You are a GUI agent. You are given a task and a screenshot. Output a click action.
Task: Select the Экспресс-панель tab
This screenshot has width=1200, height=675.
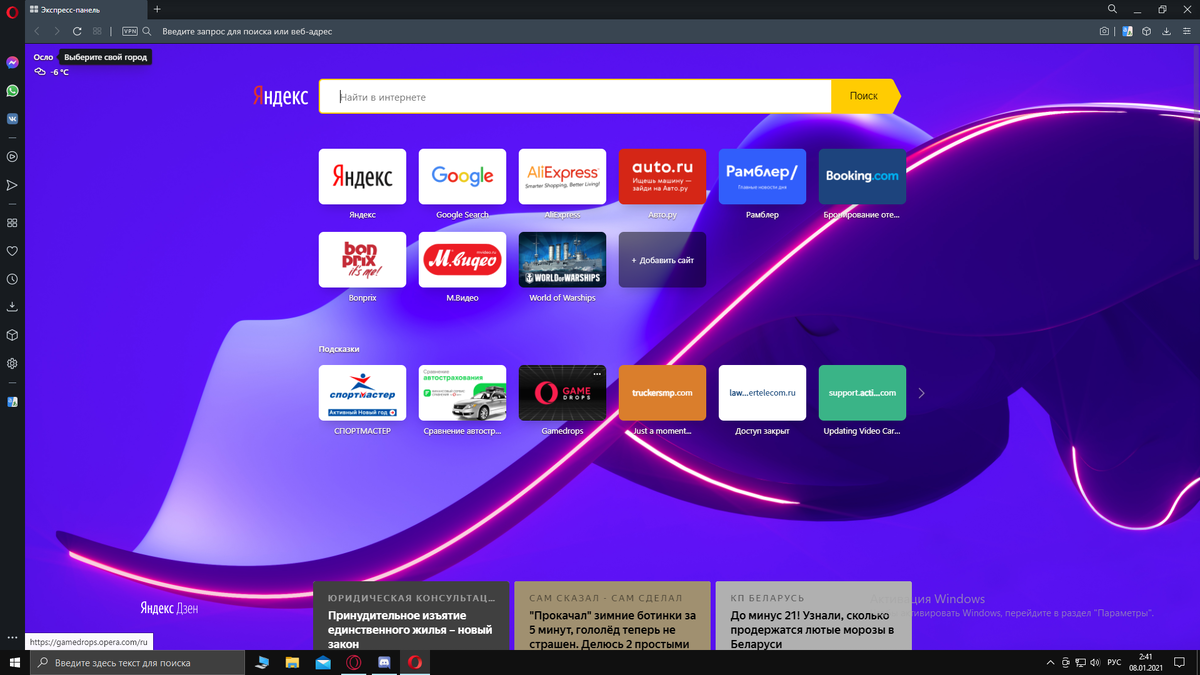point(86,10)
